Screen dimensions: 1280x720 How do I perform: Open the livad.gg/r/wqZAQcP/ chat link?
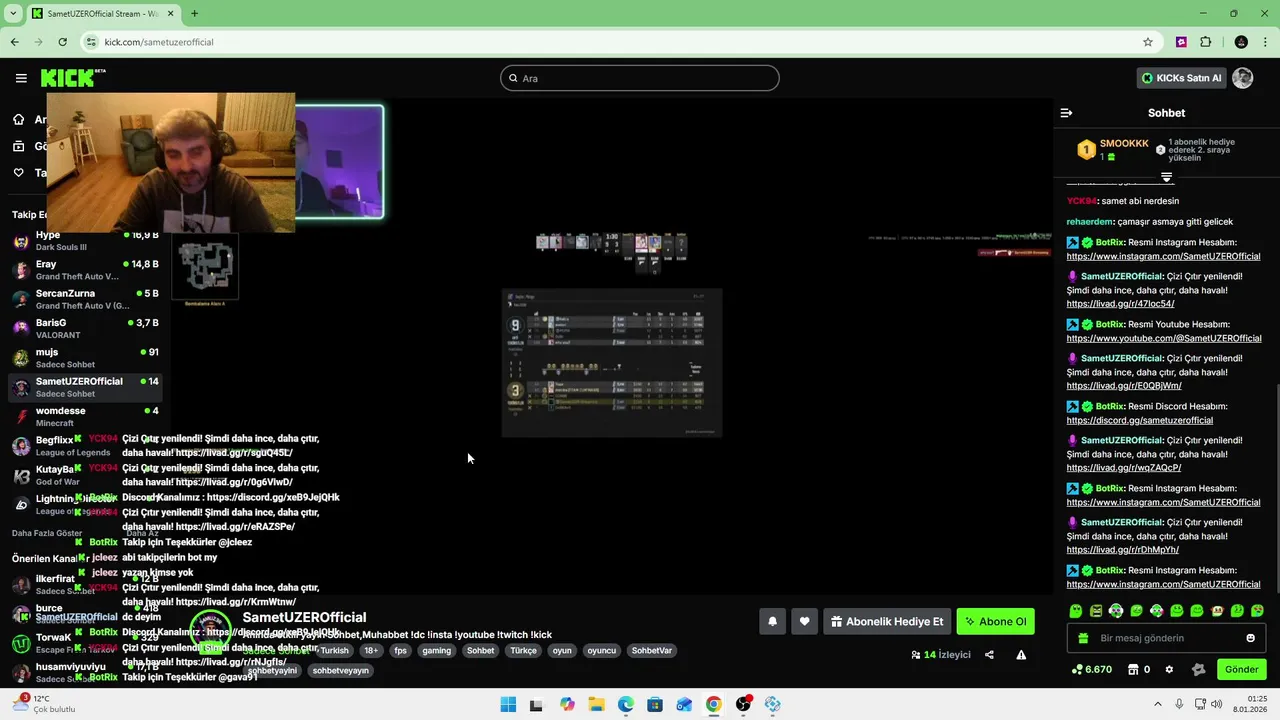pos(1123,467)
